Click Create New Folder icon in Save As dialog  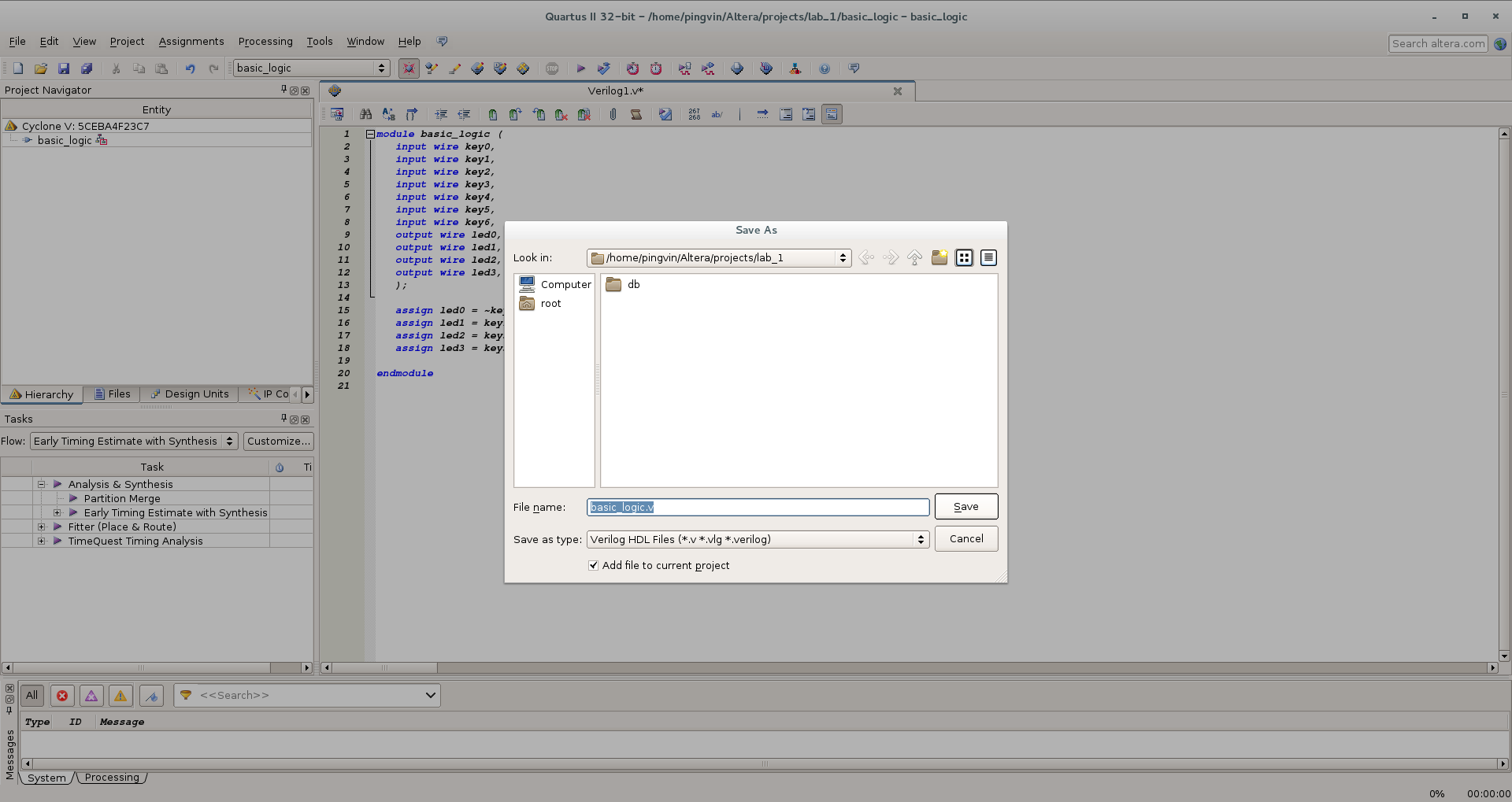[x=939, y=257]
